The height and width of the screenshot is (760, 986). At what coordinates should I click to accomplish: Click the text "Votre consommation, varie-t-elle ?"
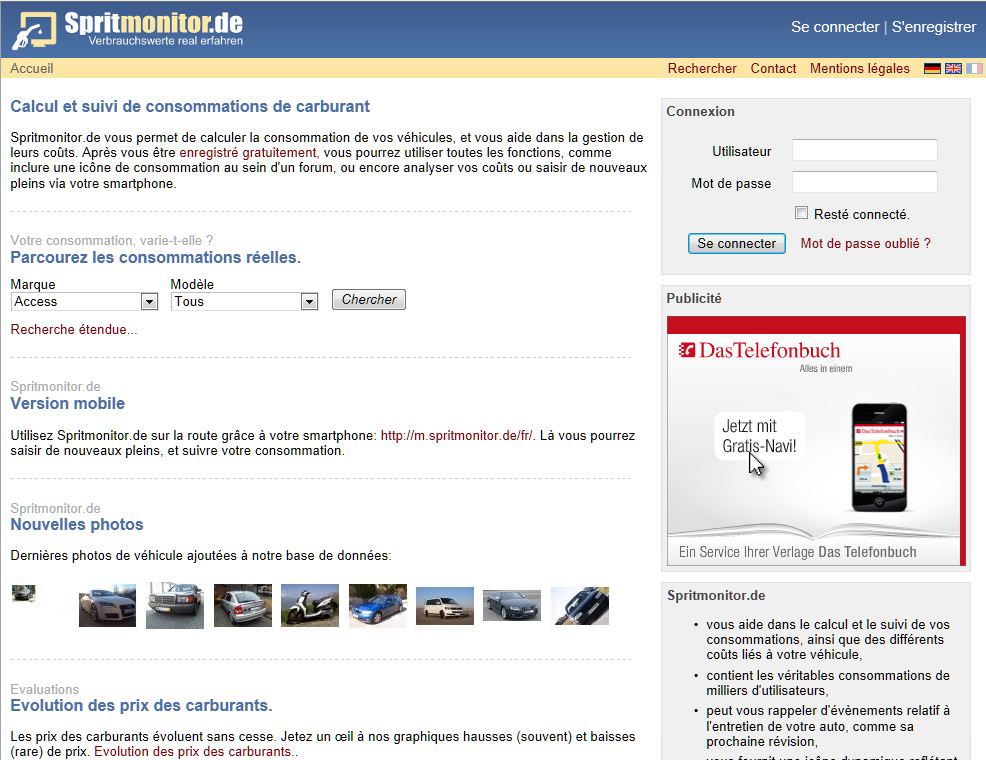click(x=112, y=241)
